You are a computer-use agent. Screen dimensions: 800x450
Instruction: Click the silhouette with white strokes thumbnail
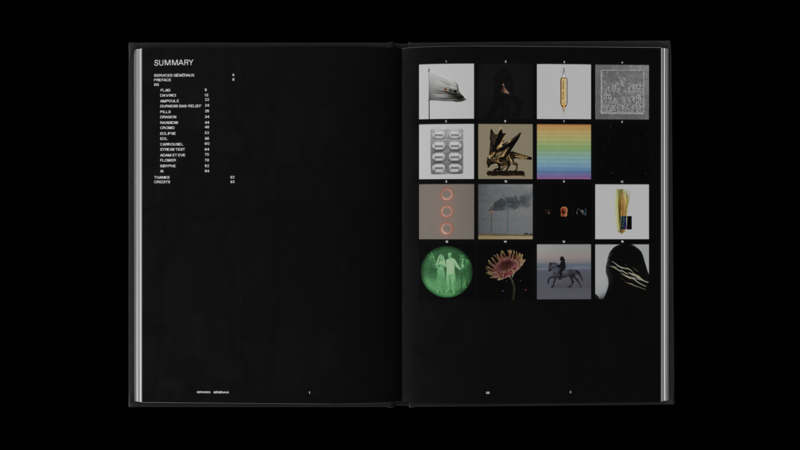pos(622,271)
